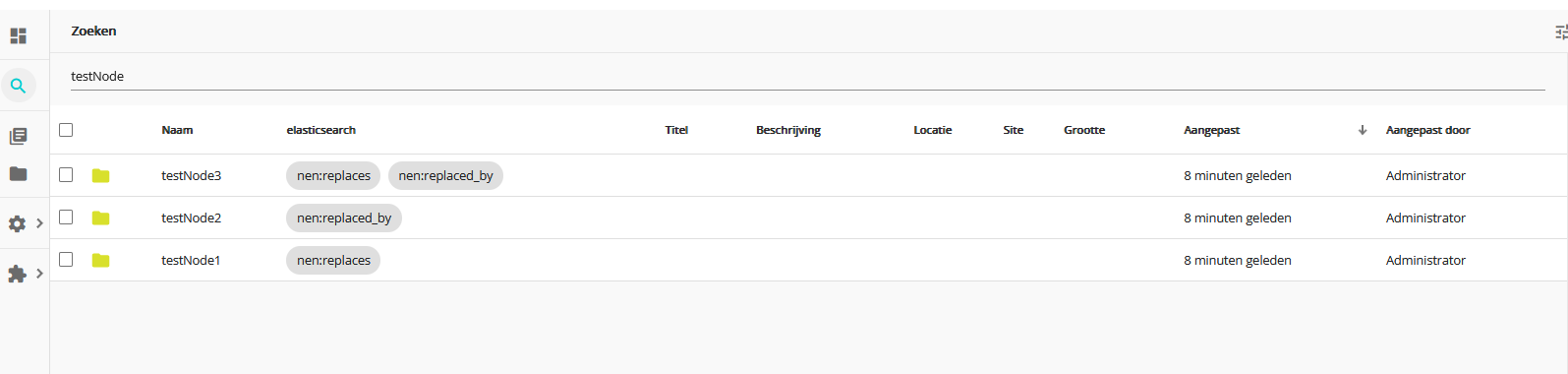
Task: Open the puzzle extensions icon in sidebar
Action: (x=17, y=274)
